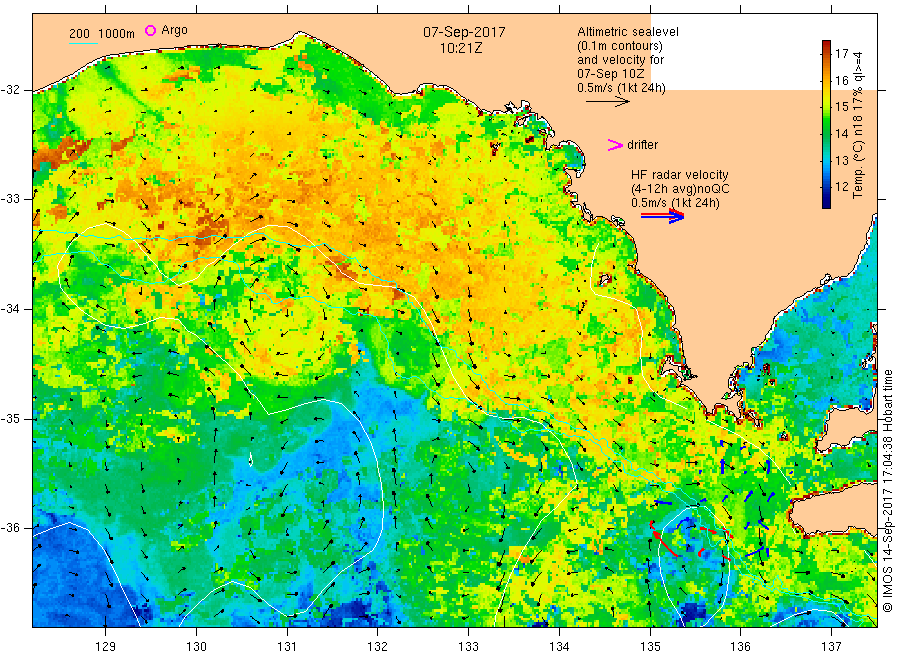Click the '07-Sep 10Z' legend text
This screenshot has width=900, height=660.
click(611, 74)
